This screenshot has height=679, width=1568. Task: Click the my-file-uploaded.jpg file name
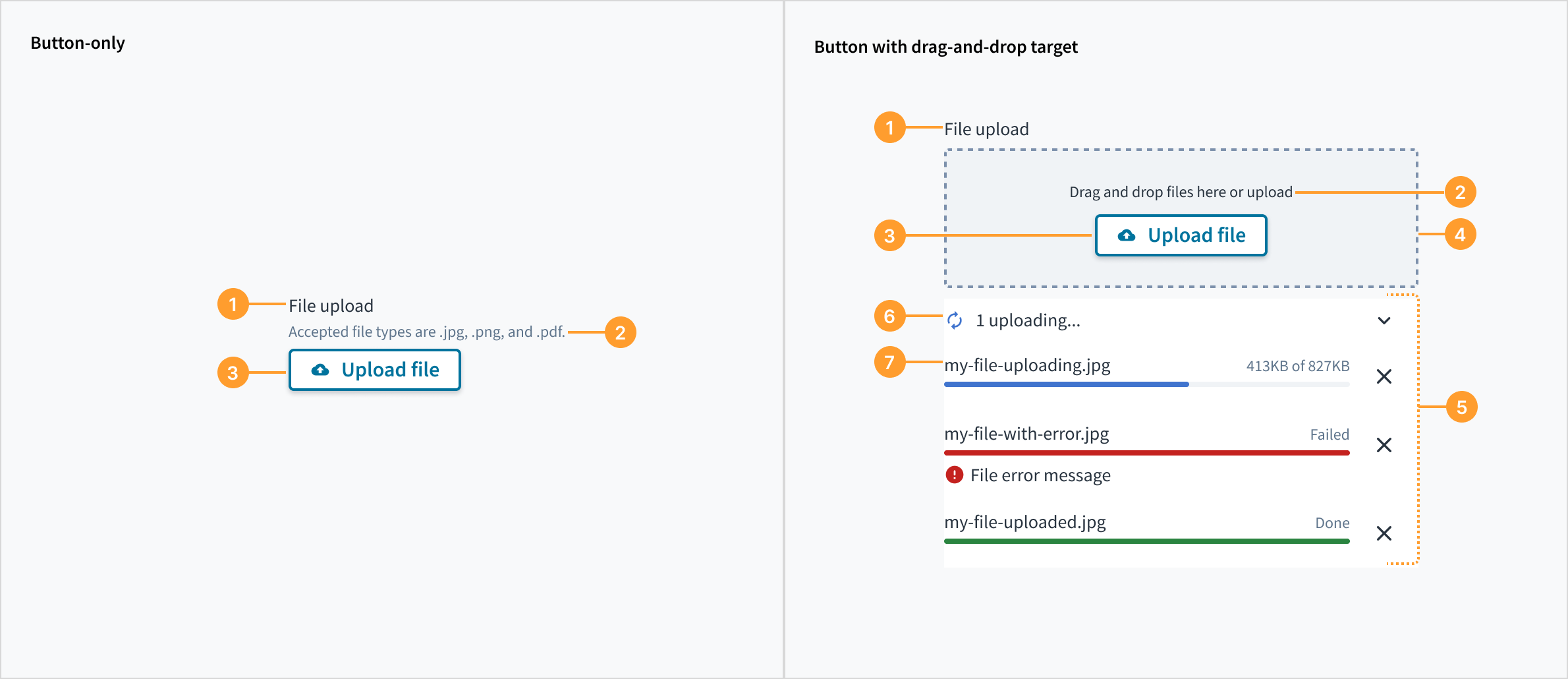tap(1025, 522)
